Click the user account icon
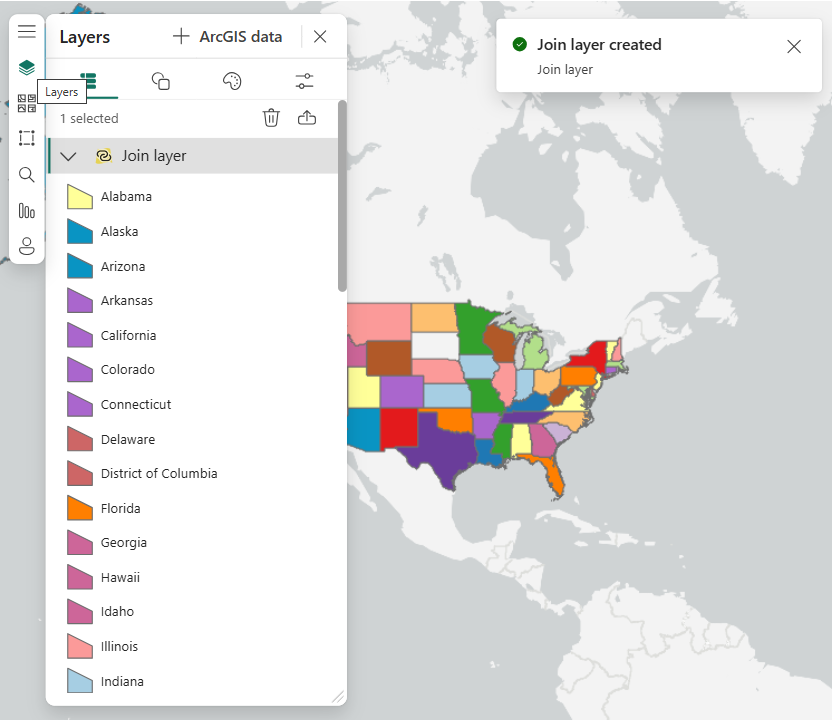 [x=27, y=246]
